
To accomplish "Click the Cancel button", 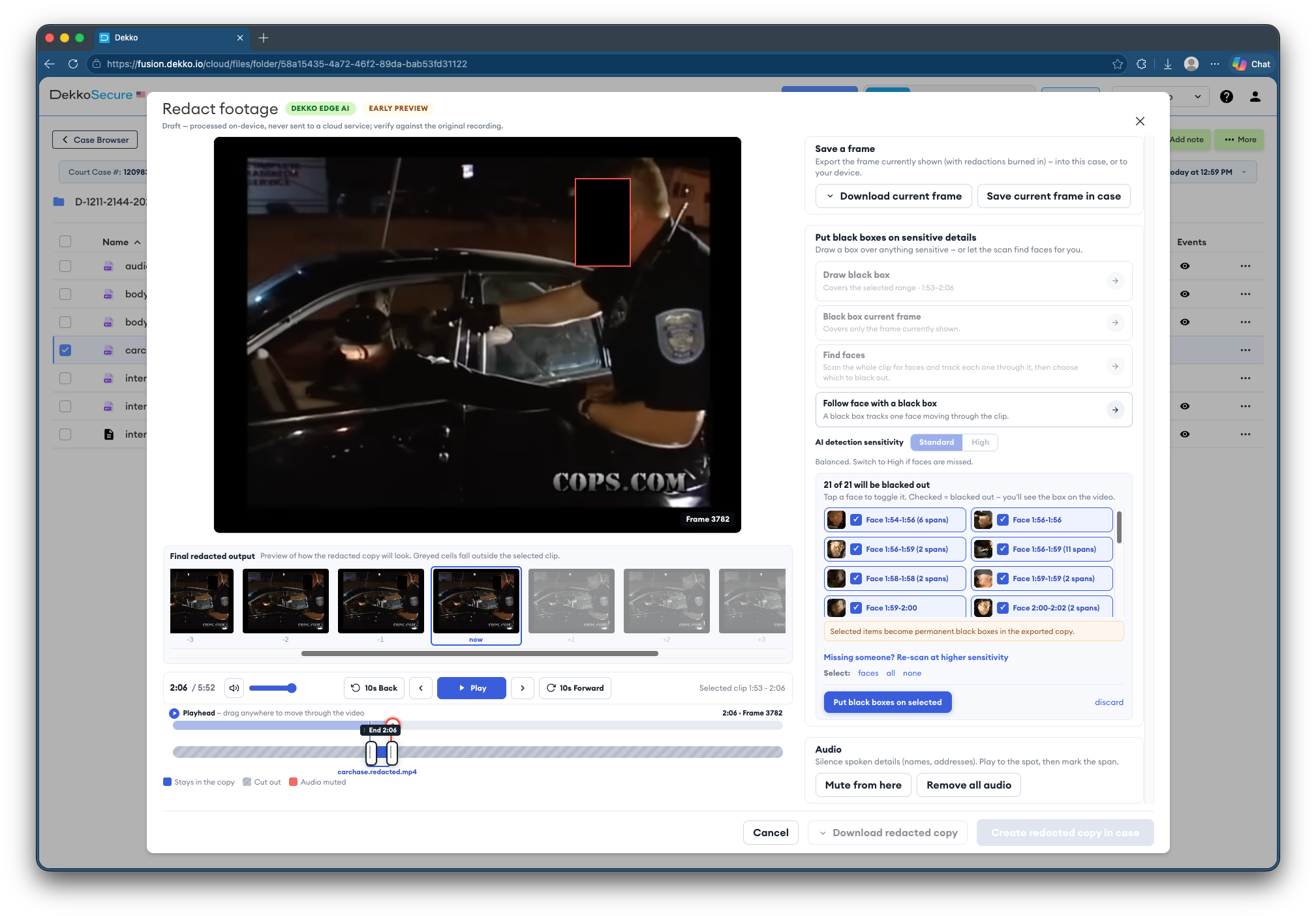I will [x=771, y=833].
